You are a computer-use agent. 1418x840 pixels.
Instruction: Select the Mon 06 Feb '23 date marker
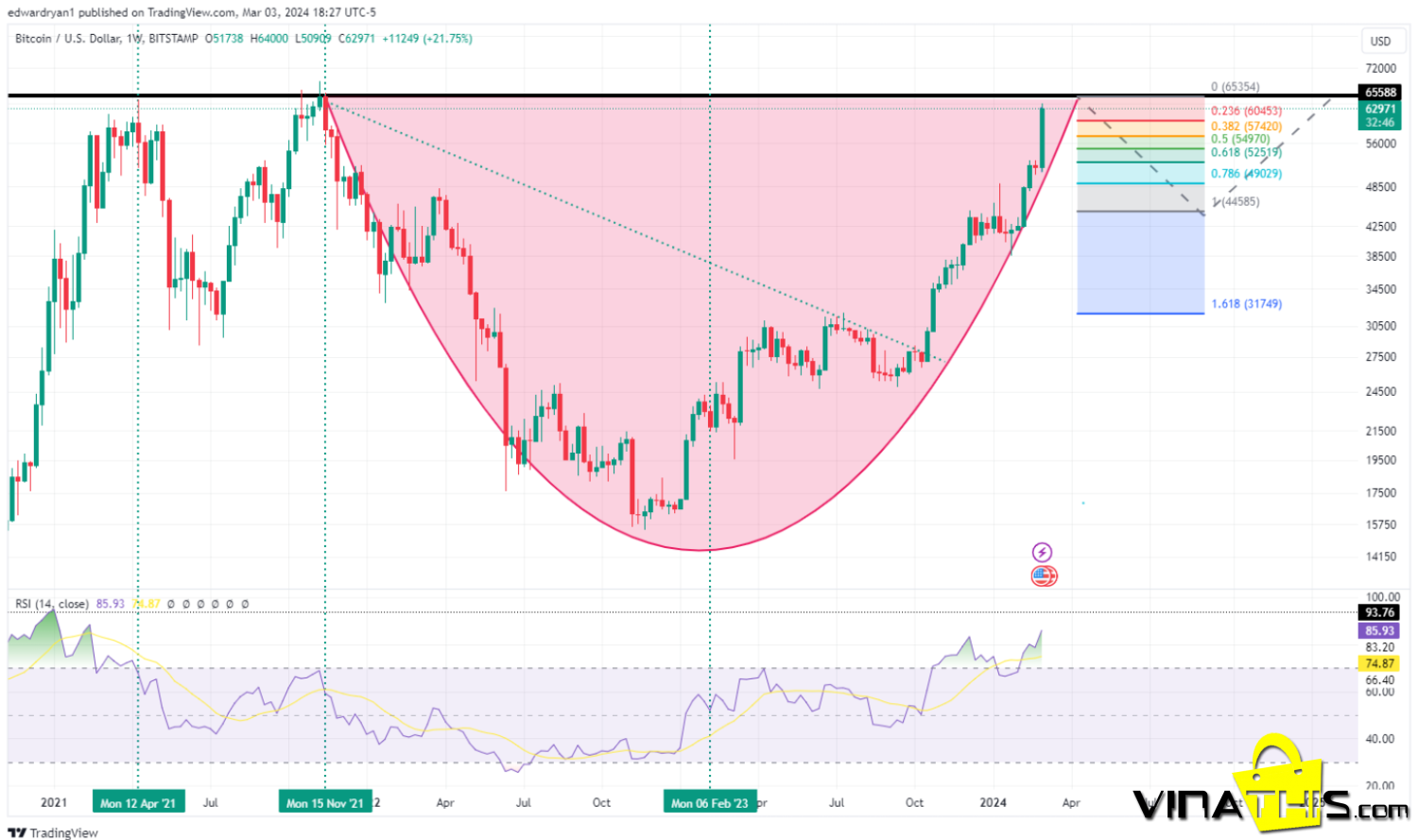[709, 803]
